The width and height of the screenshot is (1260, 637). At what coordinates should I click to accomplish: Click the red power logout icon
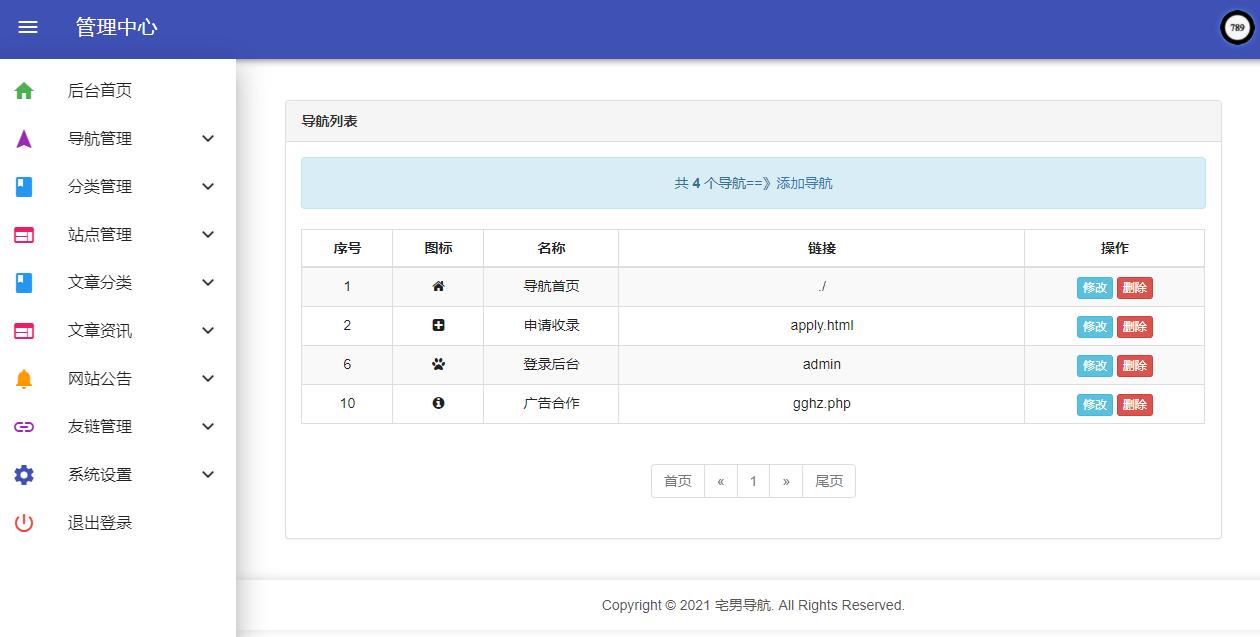[24, 523]
